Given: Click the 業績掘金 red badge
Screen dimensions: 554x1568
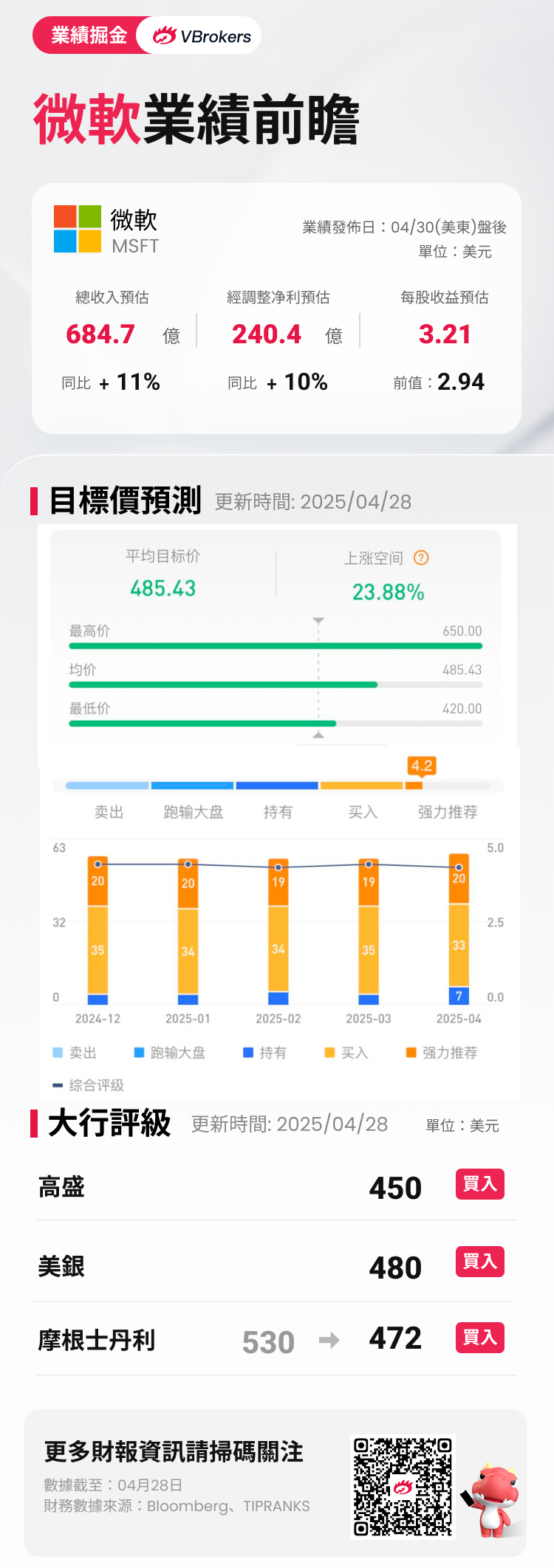Looking at the screenshot, I should pos(89,35).
